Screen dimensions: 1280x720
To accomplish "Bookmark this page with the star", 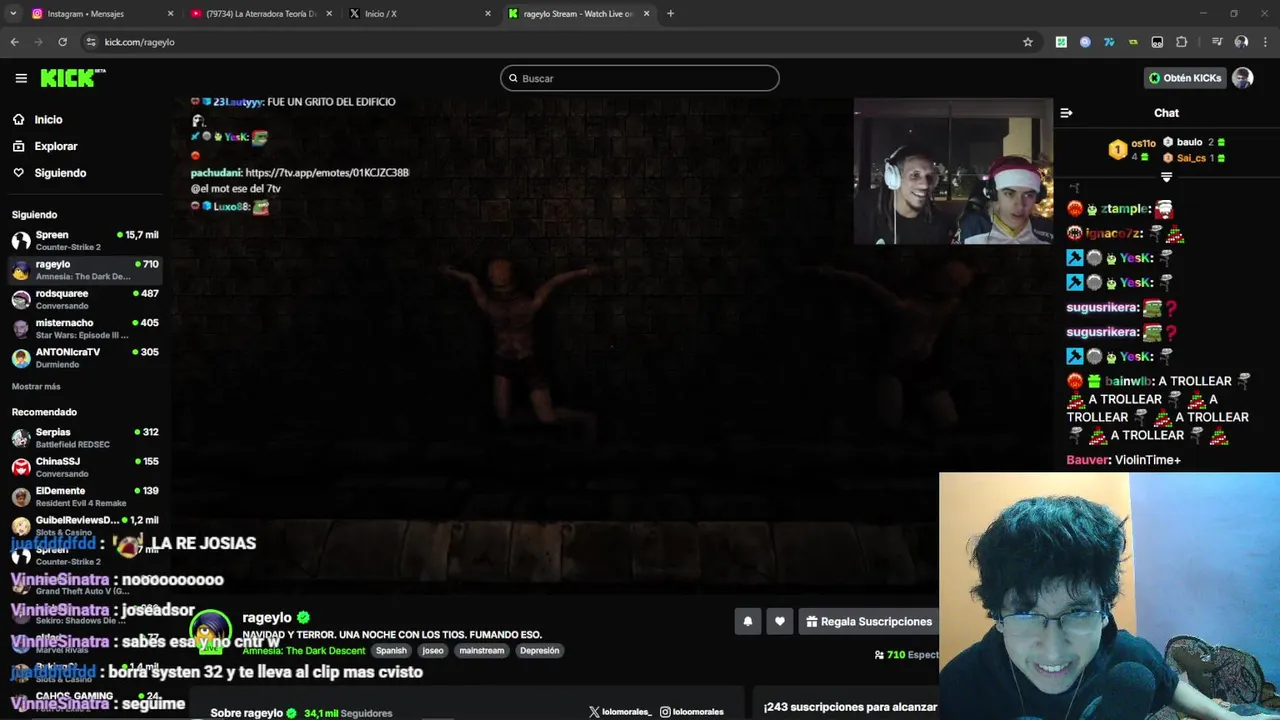I will click(x=1027, y=42).
